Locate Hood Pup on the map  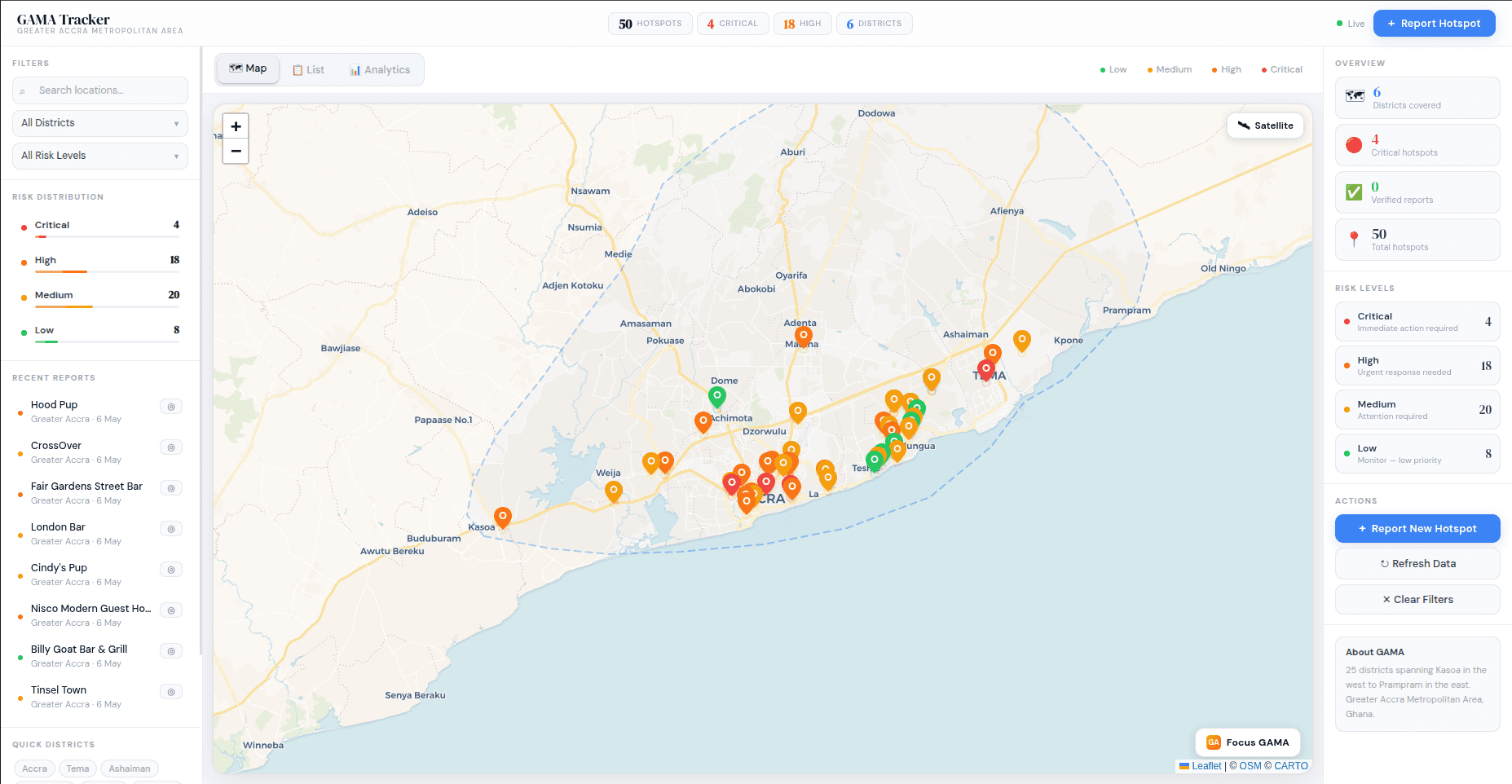point(171,407)
